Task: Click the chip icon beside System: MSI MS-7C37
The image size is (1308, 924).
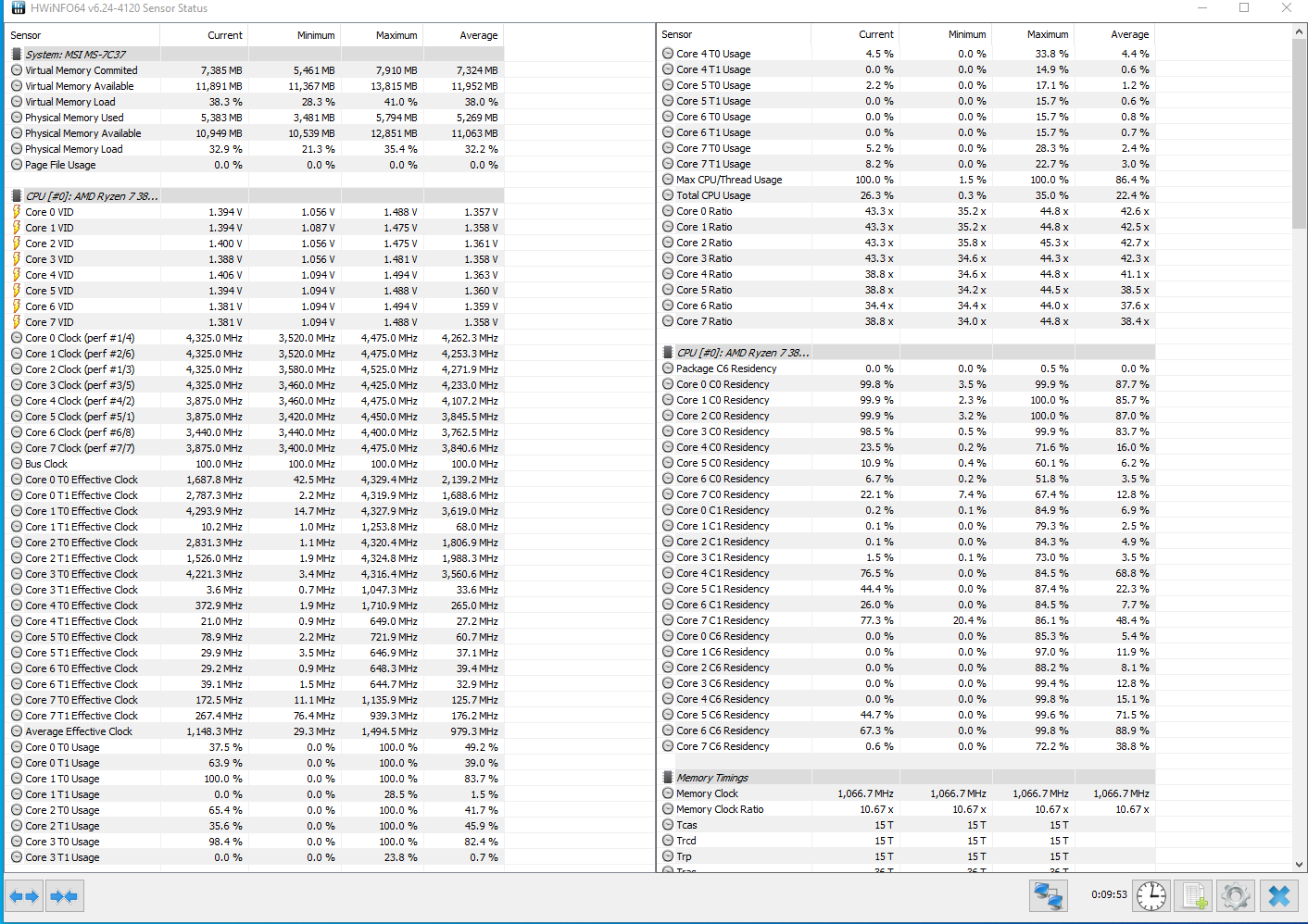Action: [17, 55]
